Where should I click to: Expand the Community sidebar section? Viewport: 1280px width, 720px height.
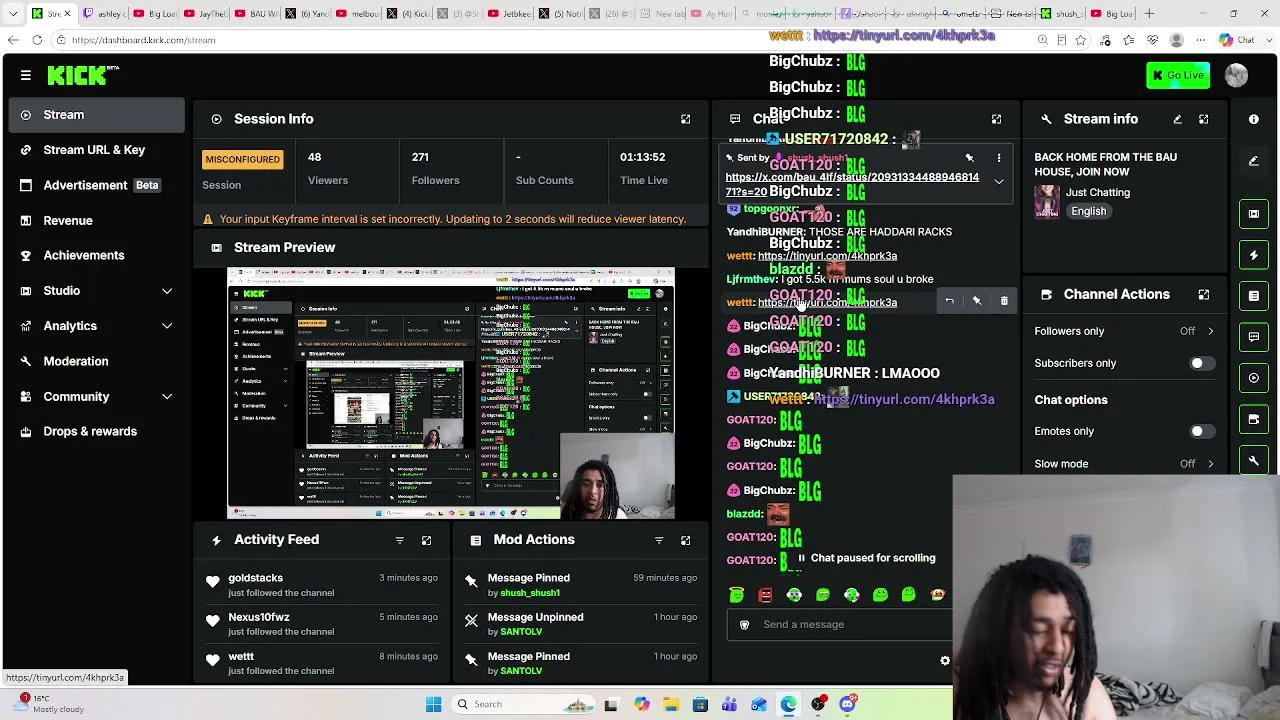coord(167,397)
